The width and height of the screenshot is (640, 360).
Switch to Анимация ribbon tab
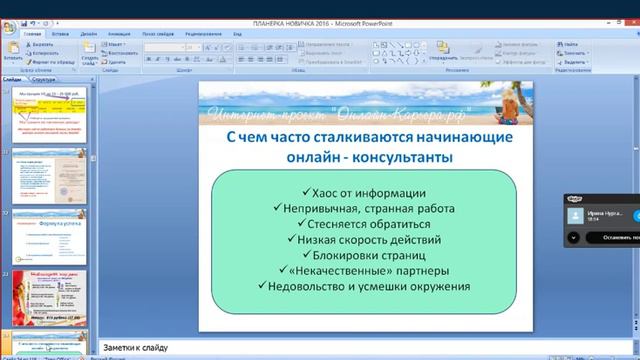pos(119,34)
